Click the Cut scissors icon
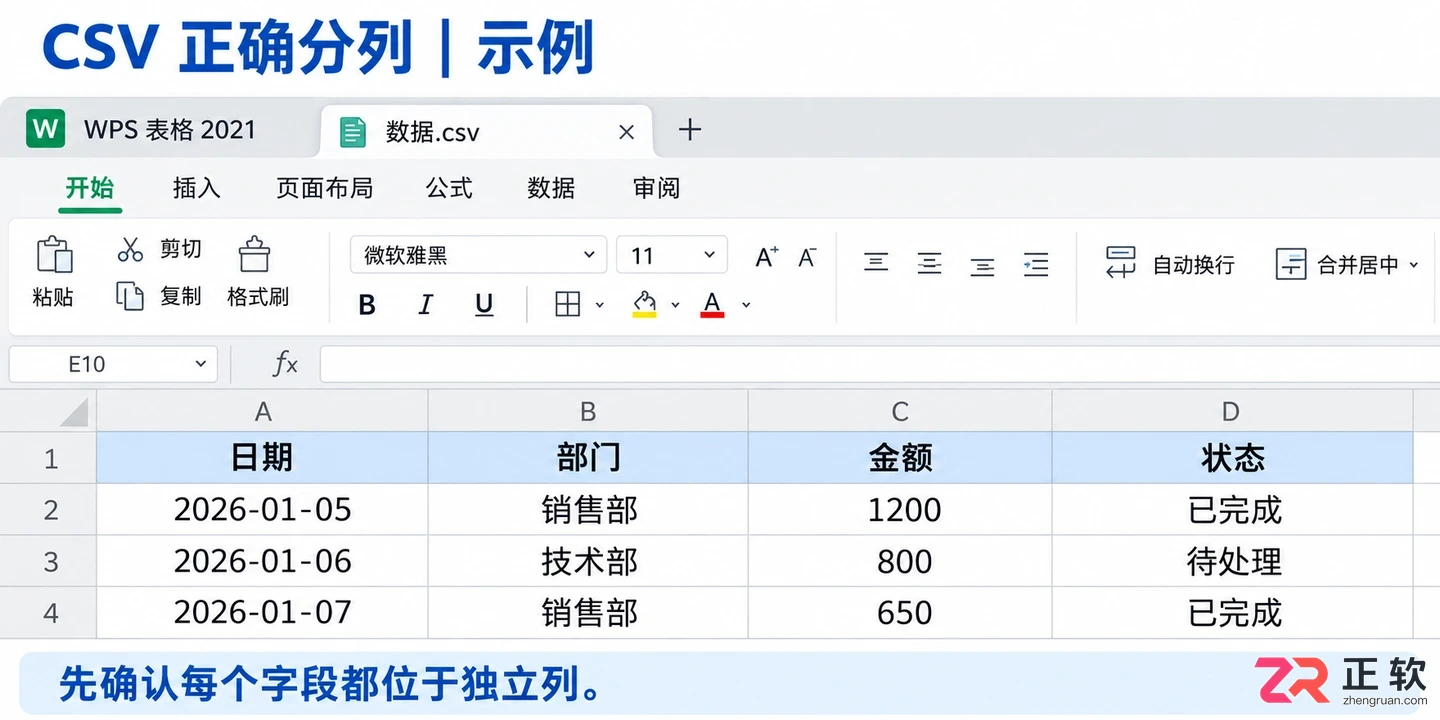Viewport: 1440px width, 720px height. 130,249
